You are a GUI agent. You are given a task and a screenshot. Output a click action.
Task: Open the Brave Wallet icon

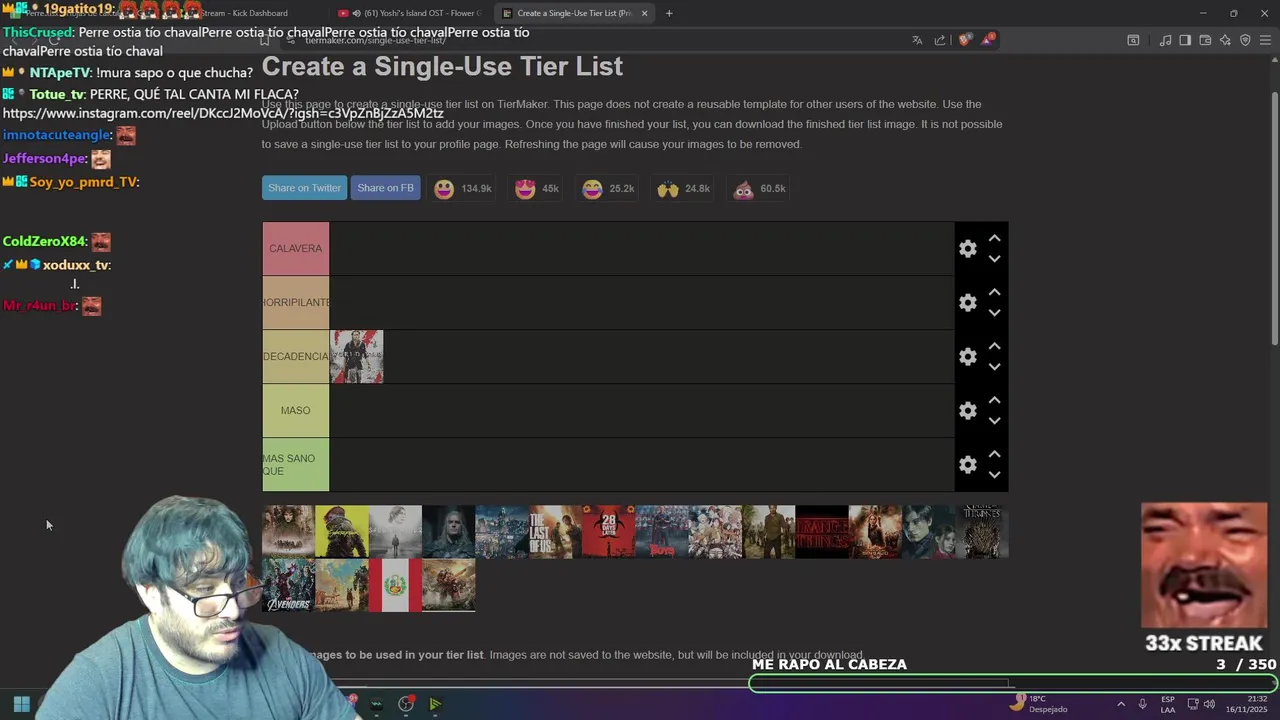point(1205,40)
